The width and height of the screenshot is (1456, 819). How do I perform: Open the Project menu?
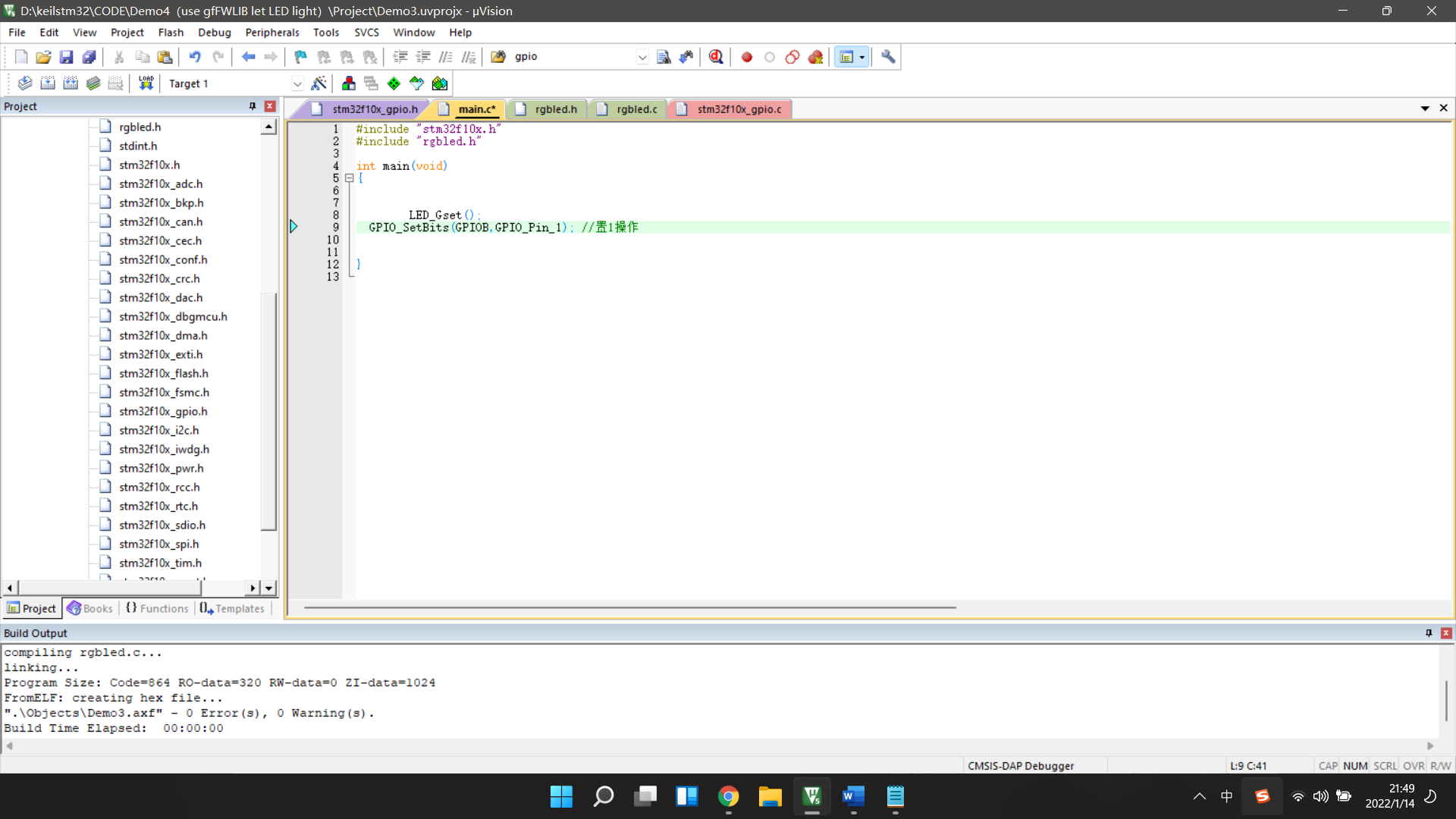click(x=127, y=33)
